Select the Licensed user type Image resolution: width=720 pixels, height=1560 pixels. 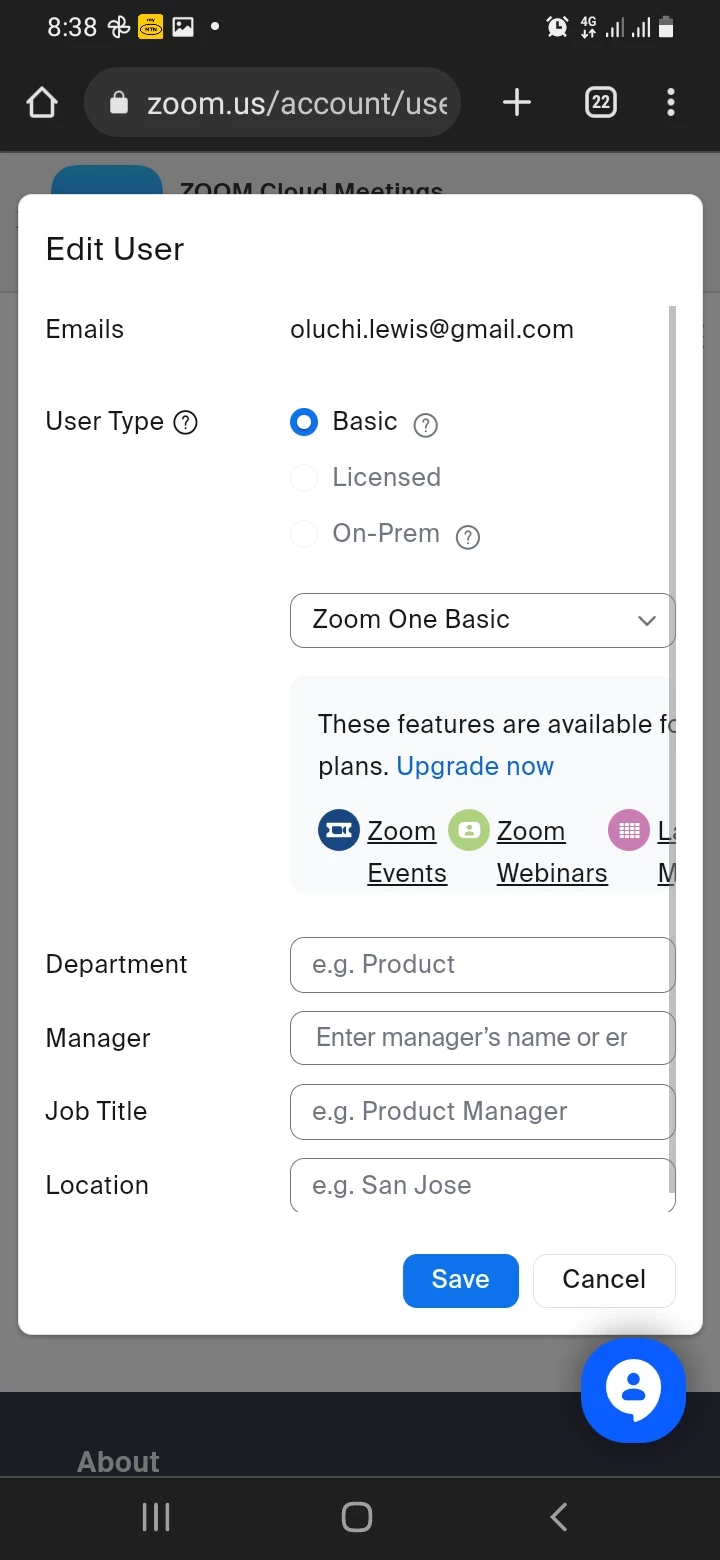point(304,478)
